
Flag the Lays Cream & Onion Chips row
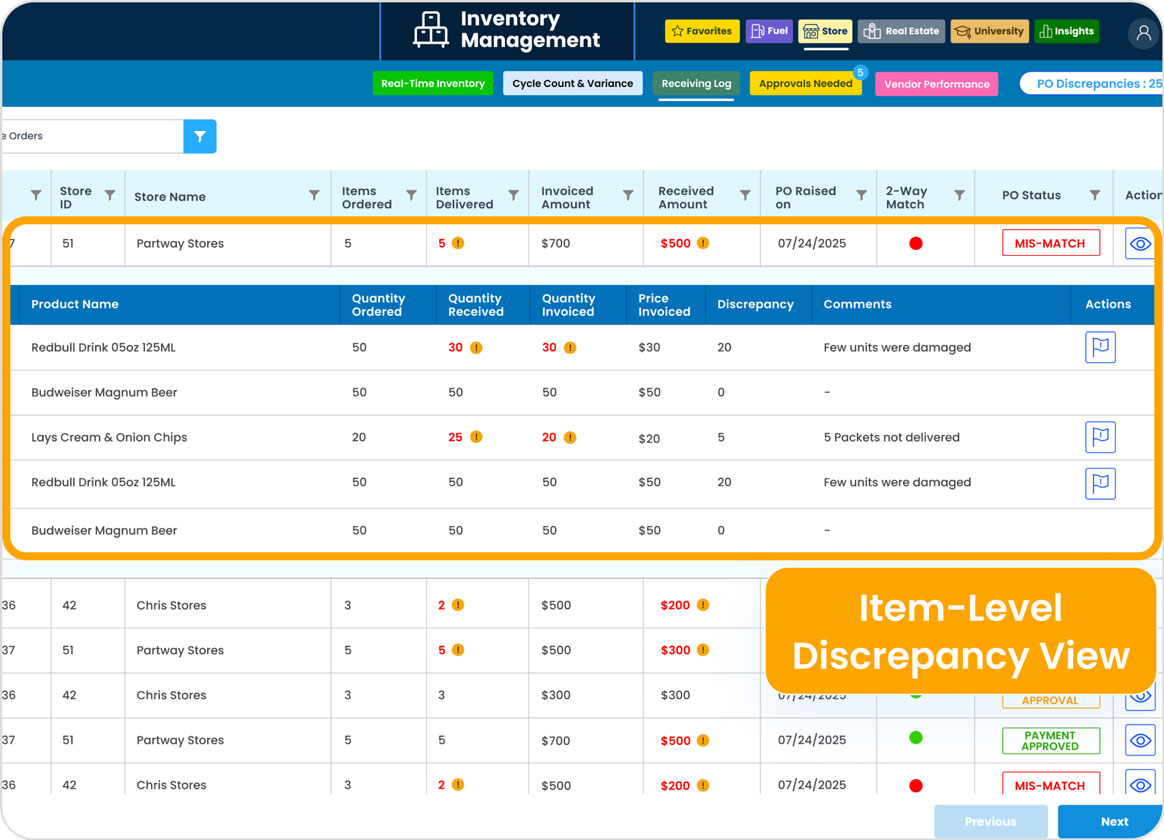click(x=1100, y=437)
